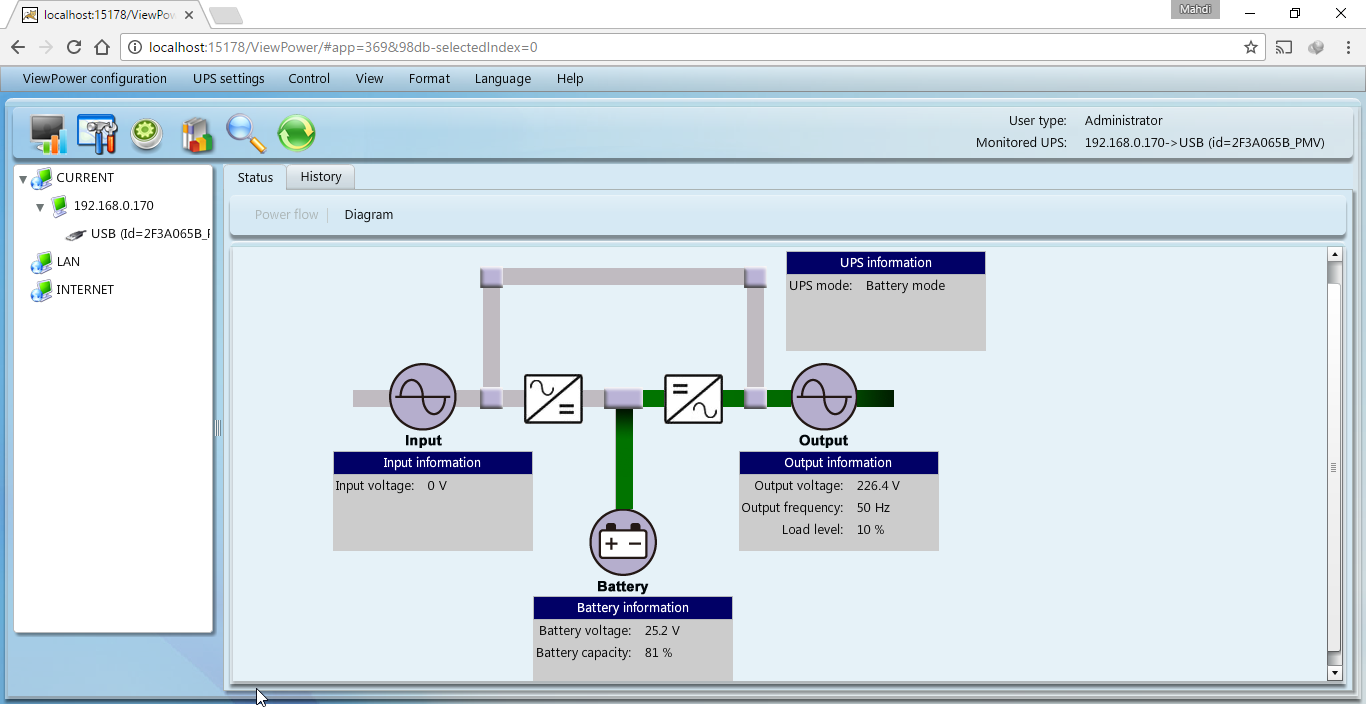Click the scrollbar down arrow in diagram panel
Screen dimensions: 1366x728
click(1334, 673)
